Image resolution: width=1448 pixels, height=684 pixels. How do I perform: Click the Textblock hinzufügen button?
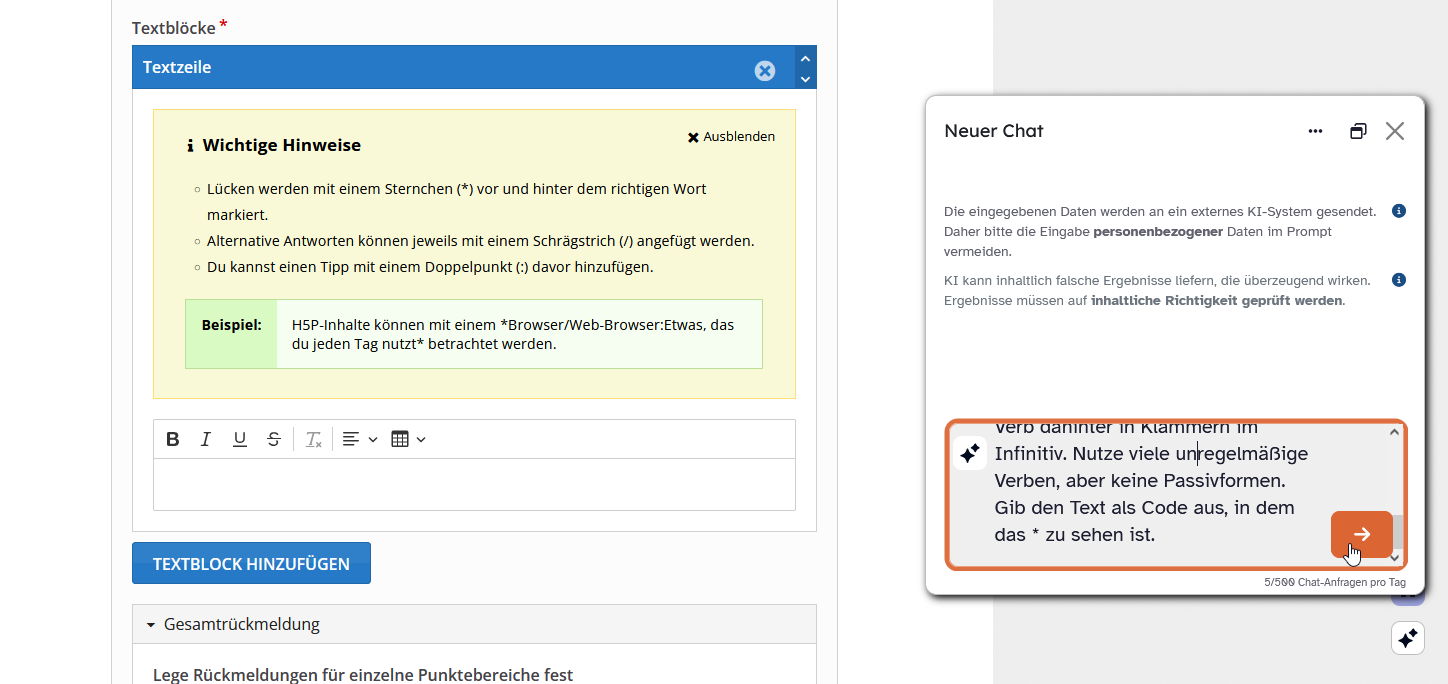coord(251,563)
